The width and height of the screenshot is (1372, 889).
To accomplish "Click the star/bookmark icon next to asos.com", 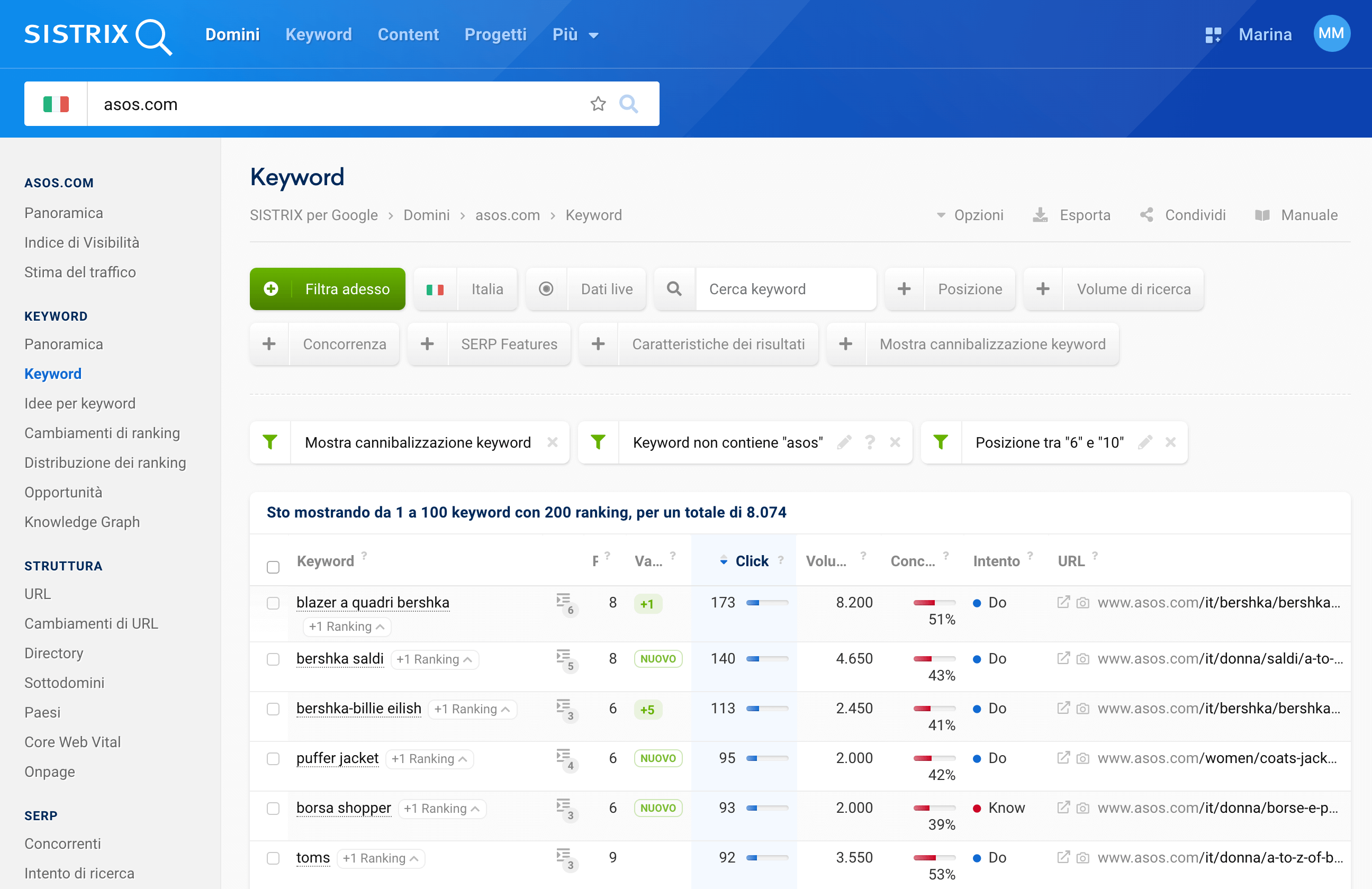I will click(597, 104).
